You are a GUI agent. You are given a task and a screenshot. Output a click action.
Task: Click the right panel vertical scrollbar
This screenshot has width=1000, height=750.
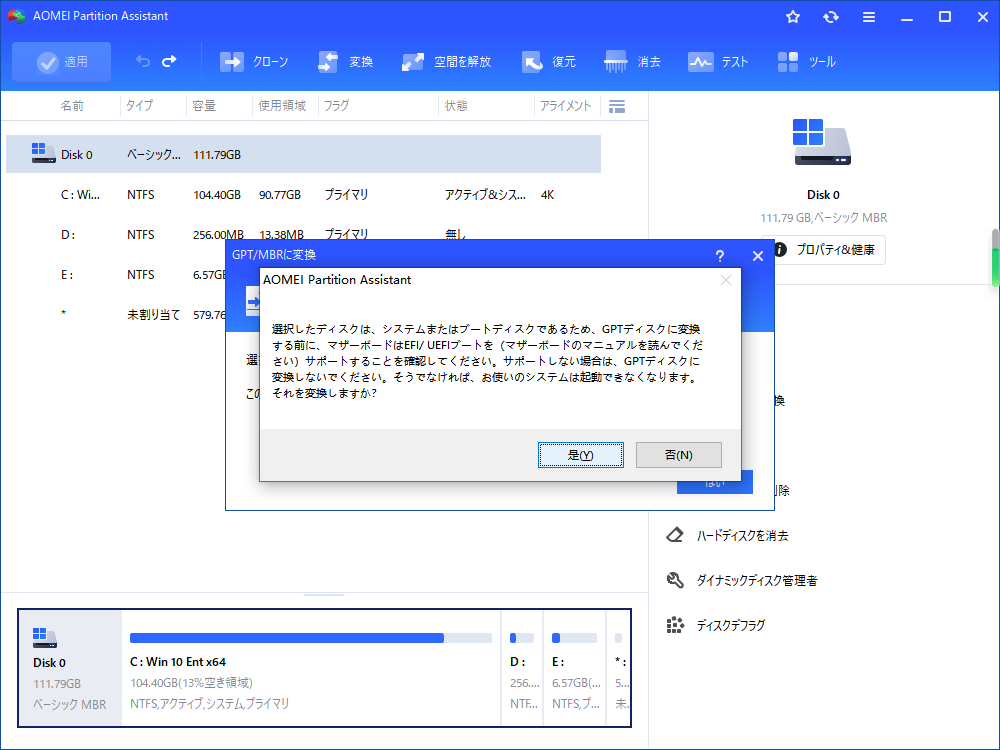[995, 258]
